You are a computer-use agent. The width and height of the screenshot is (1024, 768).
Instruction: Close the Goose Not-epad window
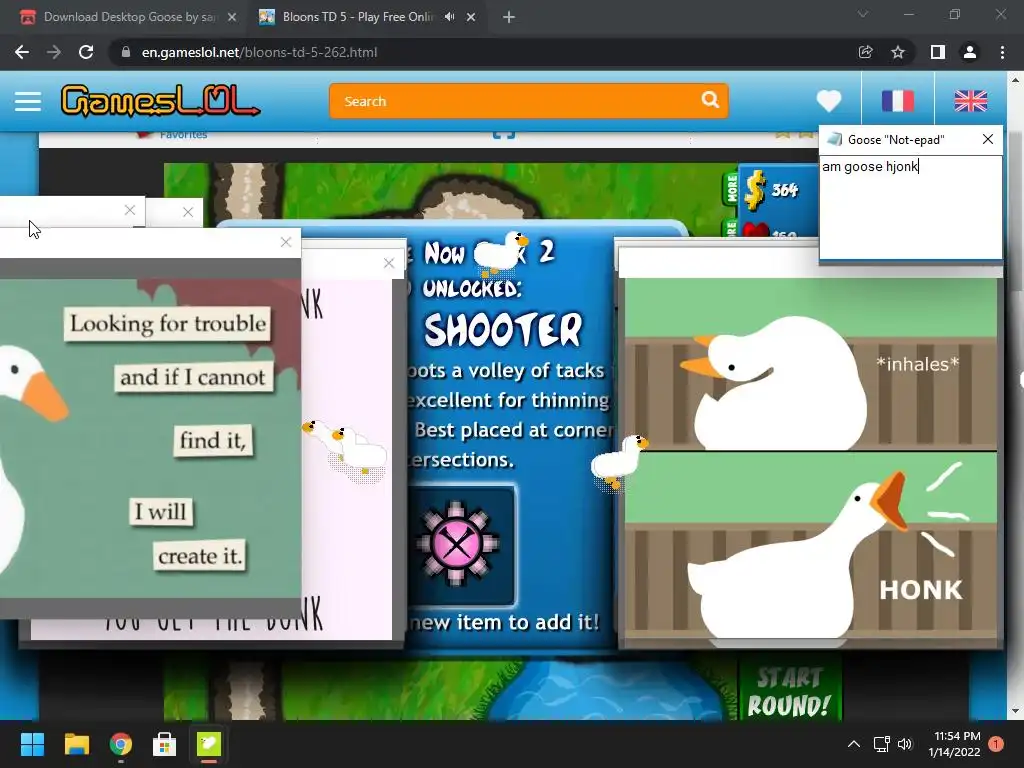click(x=987, y=139)
